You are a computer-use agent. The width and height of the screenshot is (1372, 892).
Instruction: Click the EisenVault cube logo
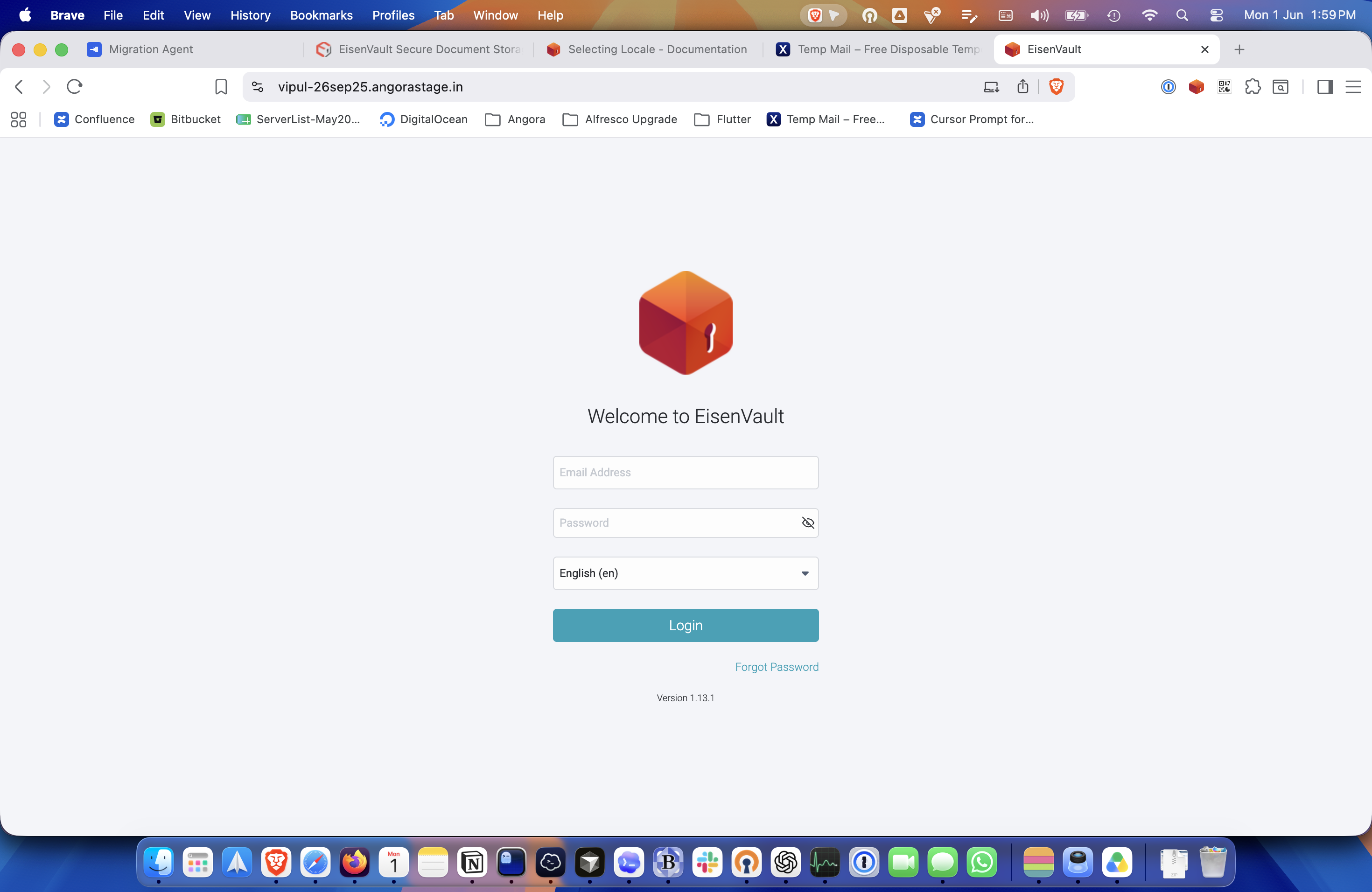click(x=686, y=323)
